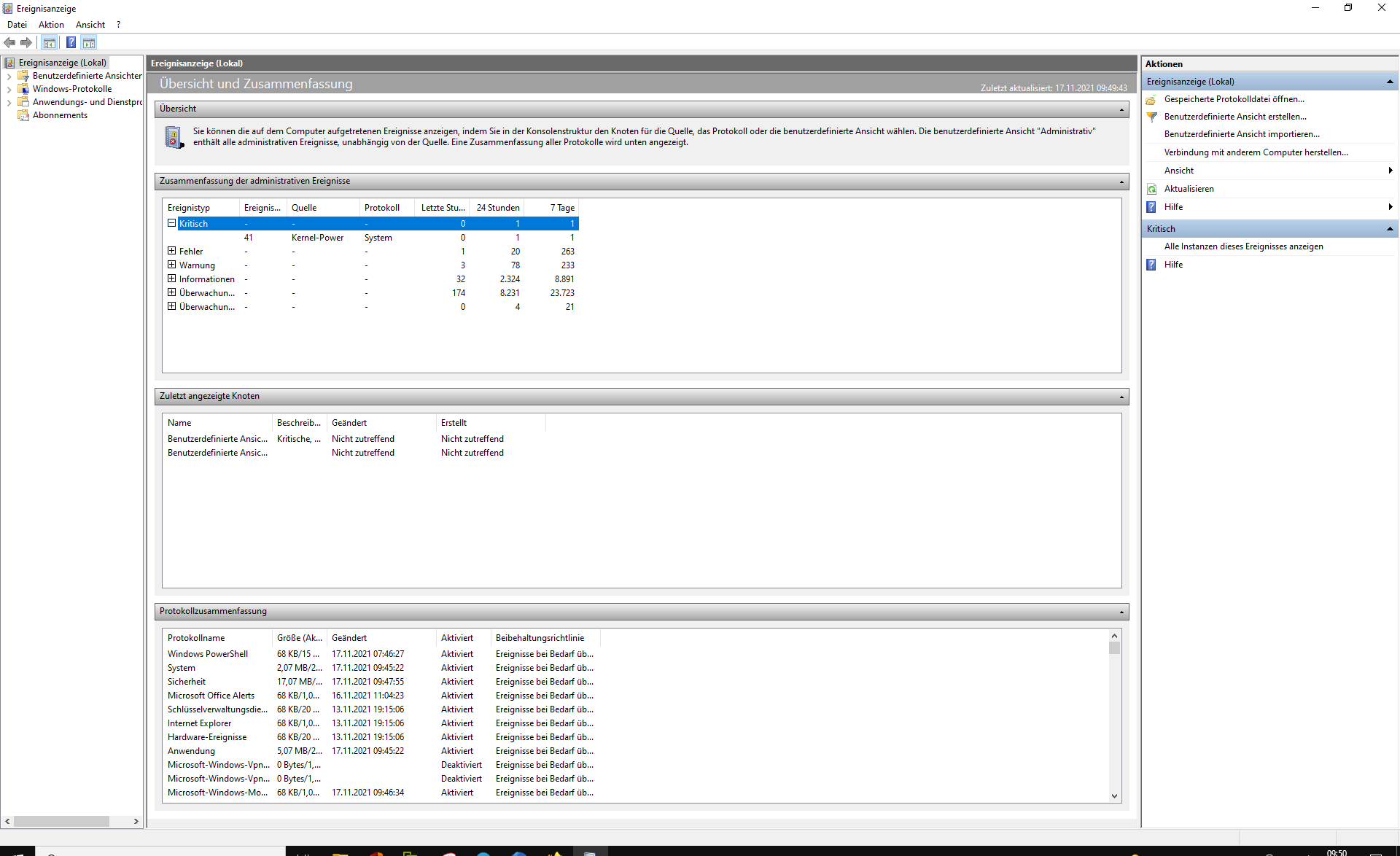
Task: Click the Aktualisieren refresh icon in Aktionen pane
Action: tap(1152, 188)
